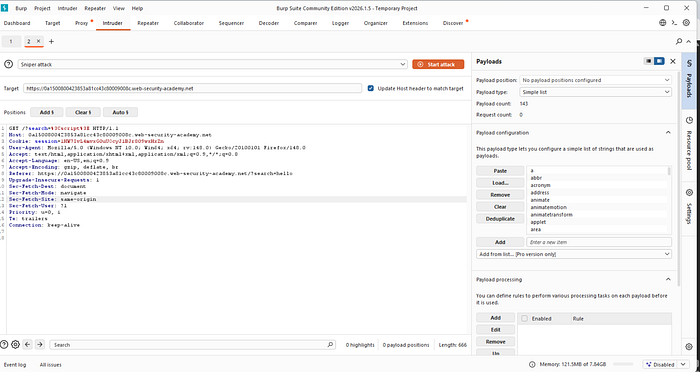Click the payload list scrollbar
The width and height of the screenshot is (700, 372).
(669, 171)
